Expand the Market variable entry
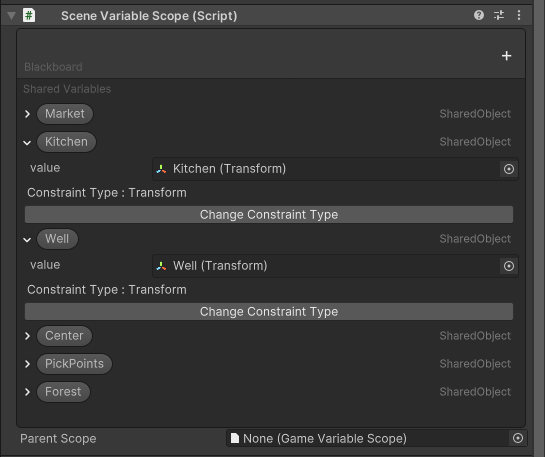This screenshot has height=457, width=545. [27, 114]
